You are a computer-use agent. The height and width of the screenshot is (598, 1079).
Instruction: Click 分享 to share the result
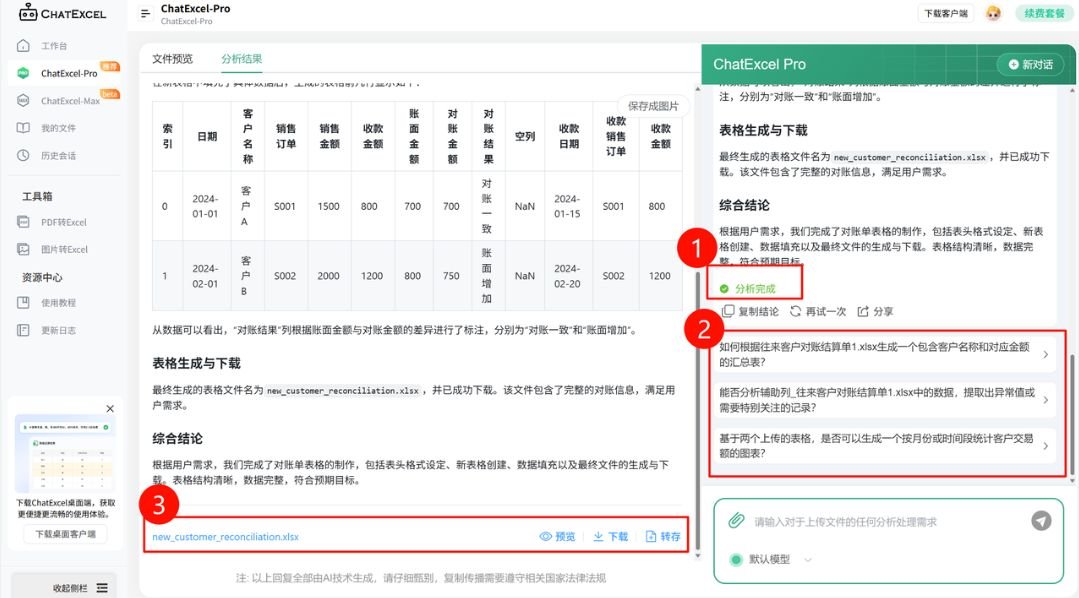coord(875,312)
